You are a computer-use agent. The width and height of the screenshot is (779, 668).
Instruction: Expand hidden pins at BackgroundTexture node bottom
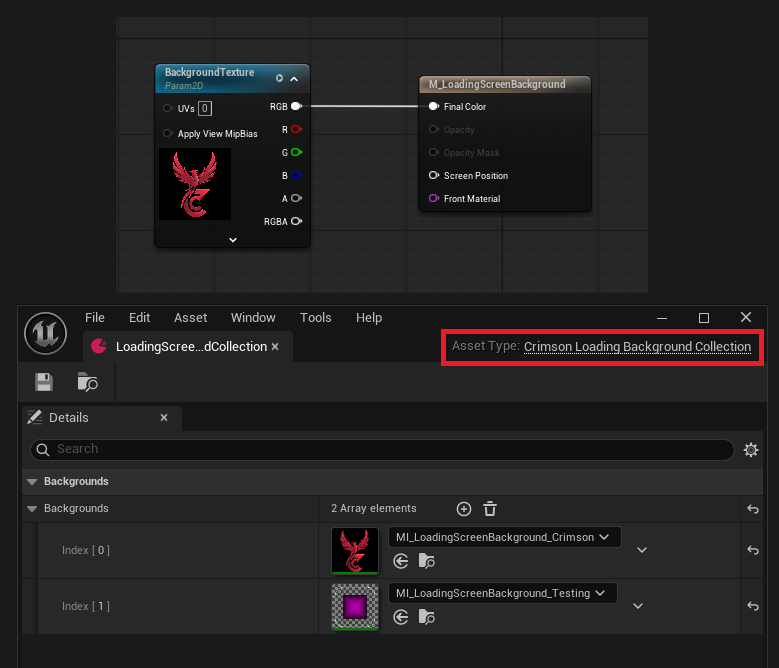[233, 240]
